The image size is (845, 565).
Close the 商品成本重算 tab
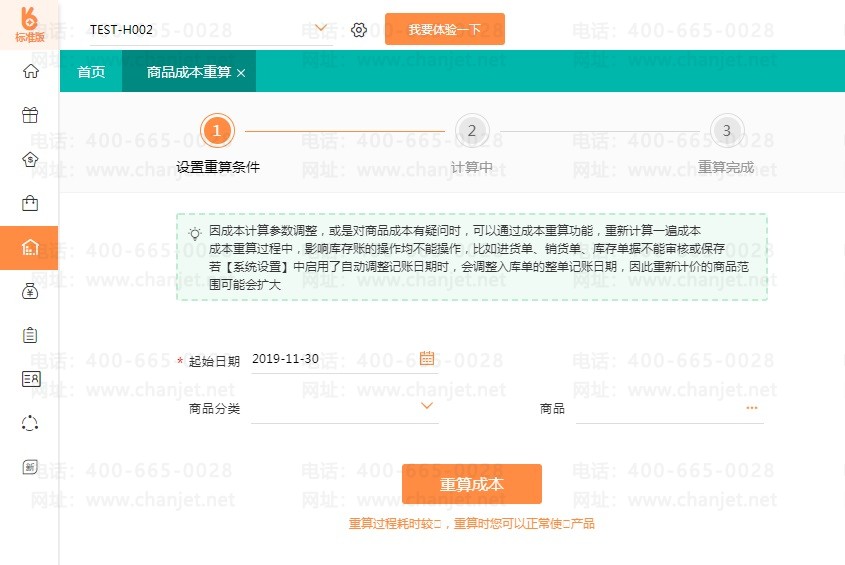coord(241,73)
